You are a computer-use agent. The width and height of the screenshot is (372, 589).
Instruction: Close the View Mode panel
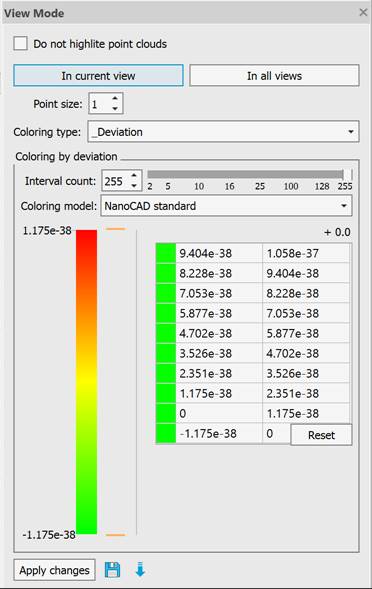click(363, 12)
